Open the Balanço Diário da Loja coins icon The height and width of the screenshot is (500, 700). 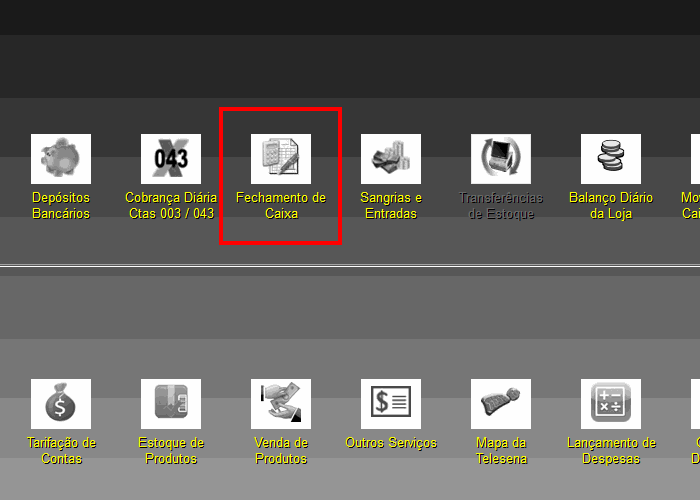(x=611, y=159)
